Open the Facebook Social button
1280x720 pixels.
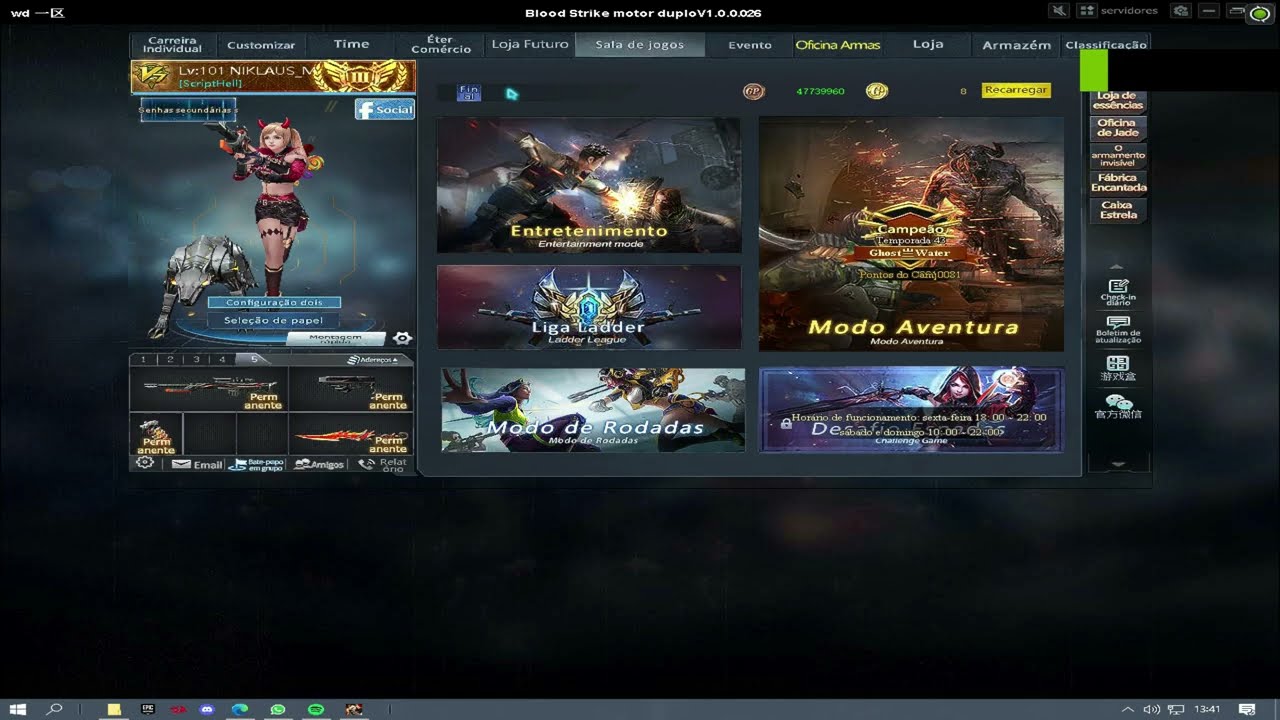(385, 109)
